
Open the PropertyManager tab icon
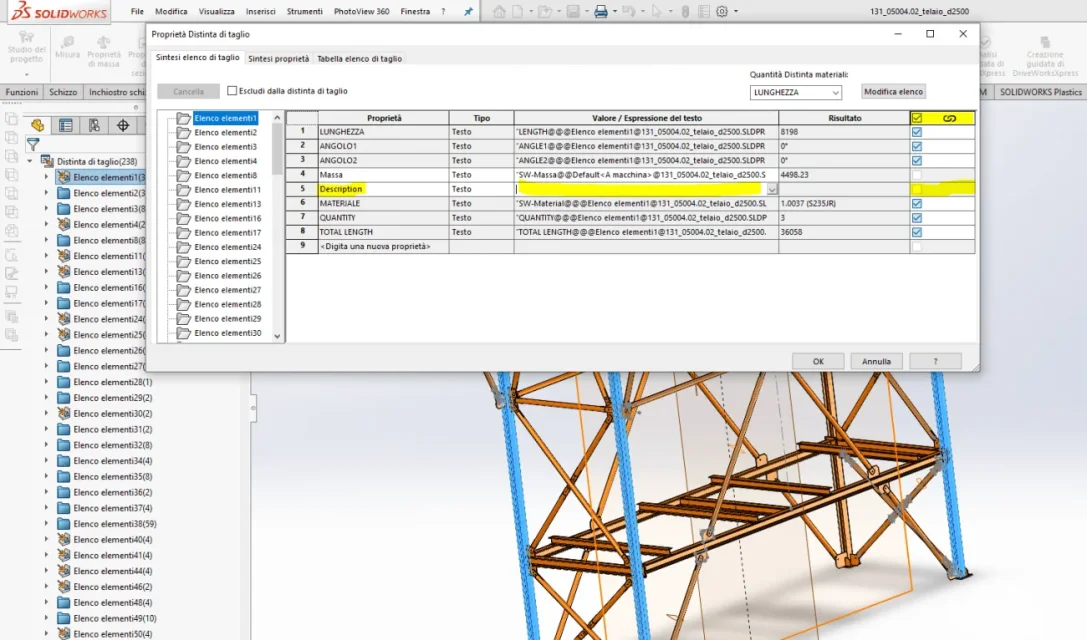[66, 125]
